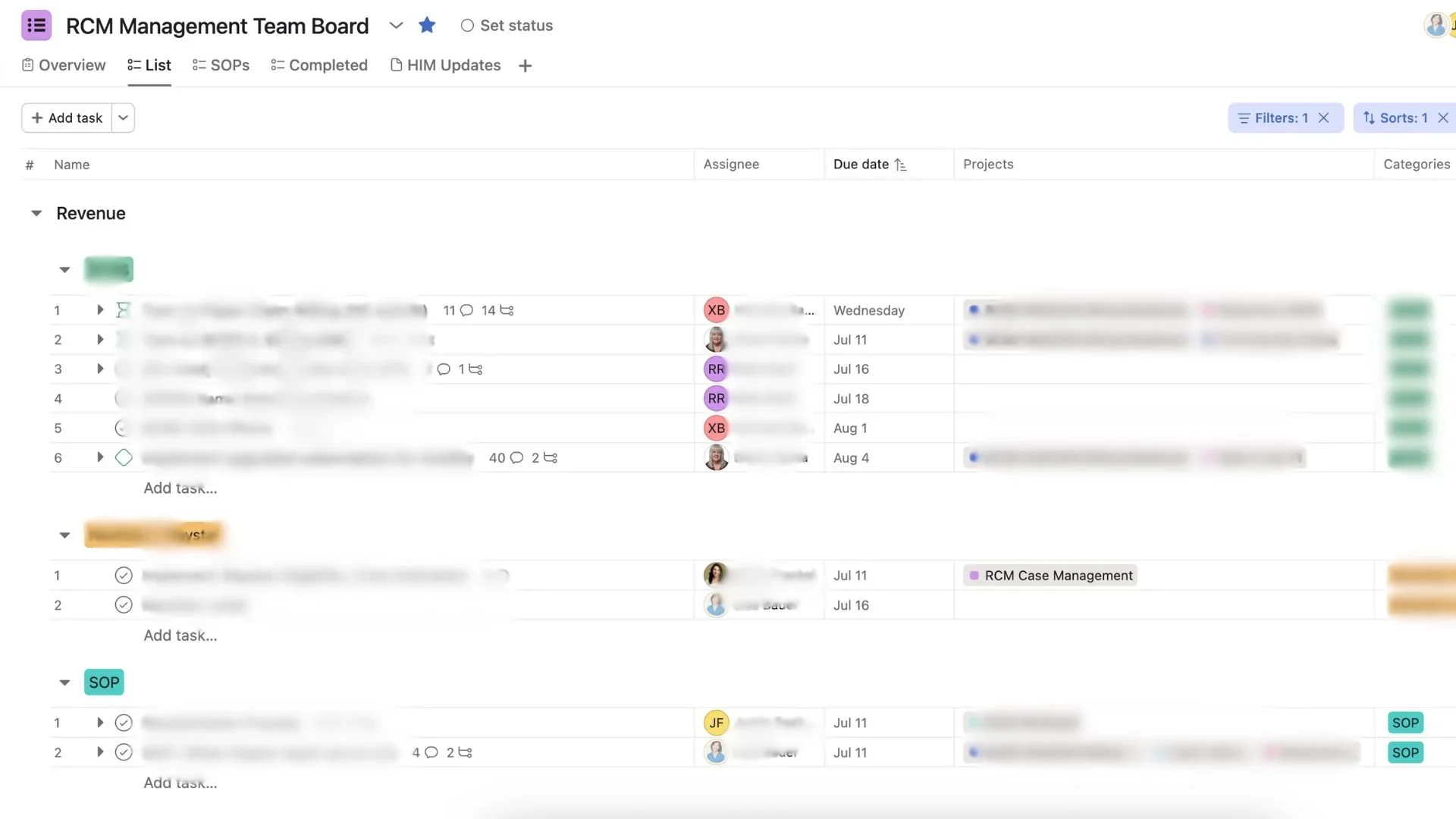Mark the Jul 11 RCM Case Management task complete
The width and height of the screenshot is (1456, 819).
click(x=124, y=576)
